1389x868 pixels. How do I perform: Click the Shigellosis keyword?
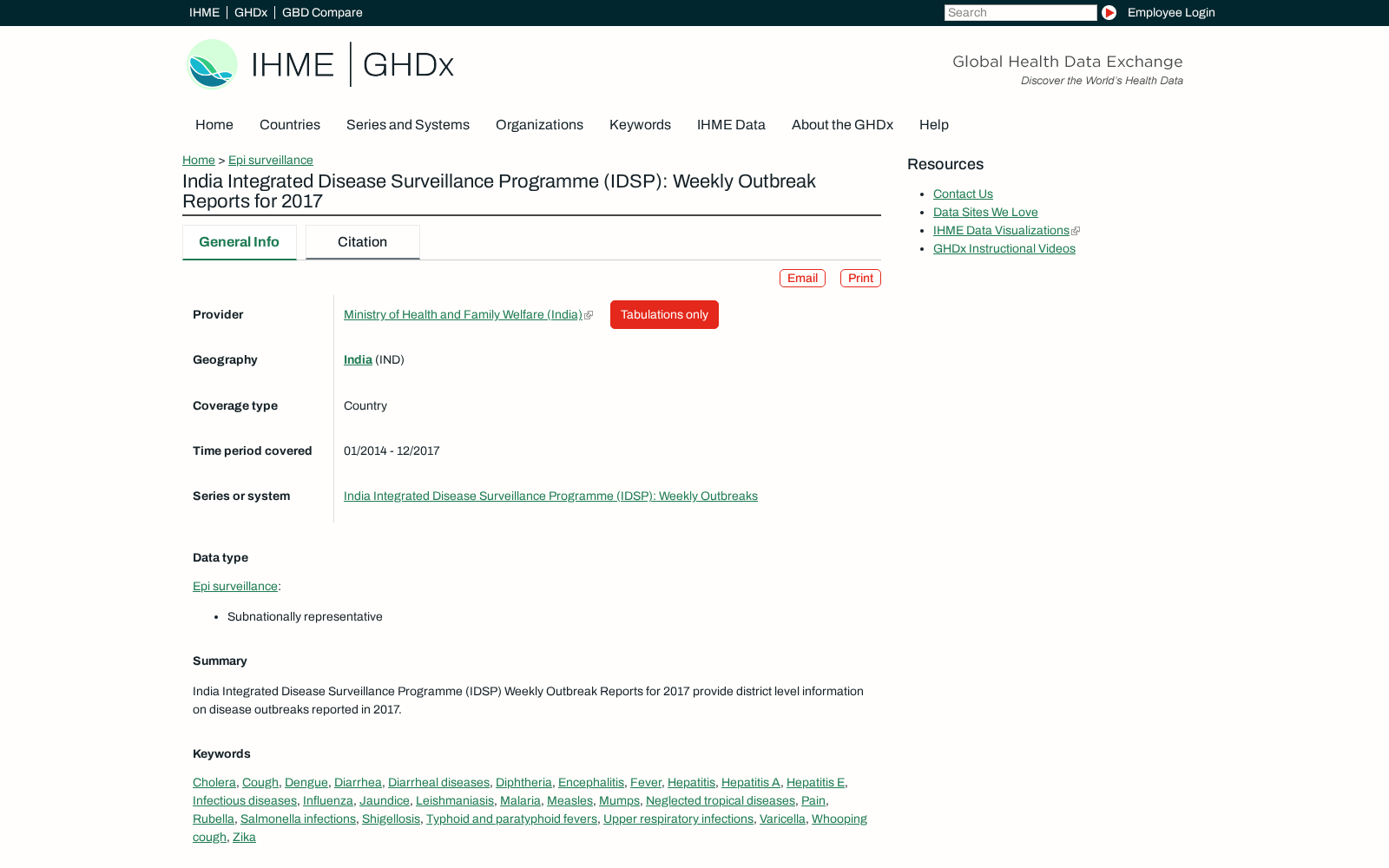(391, 819)
